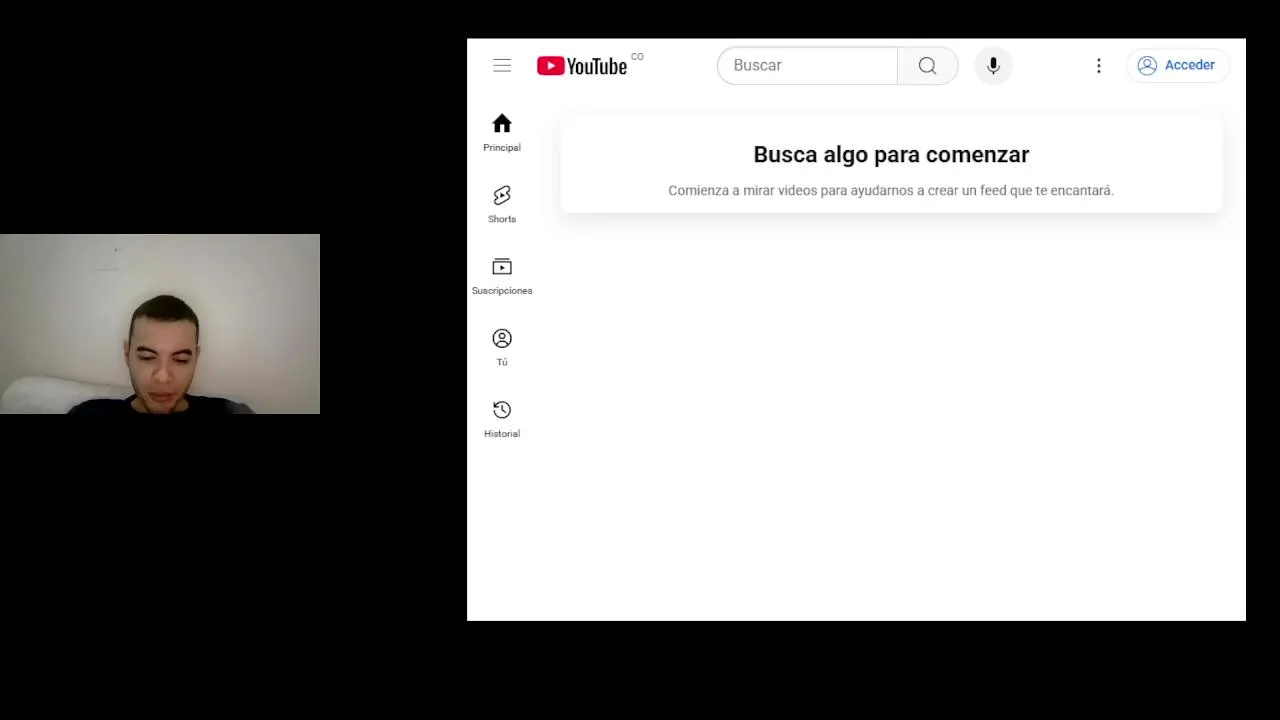
Task: Open the hamburger guide menu
Action: [x=502, y=65]
